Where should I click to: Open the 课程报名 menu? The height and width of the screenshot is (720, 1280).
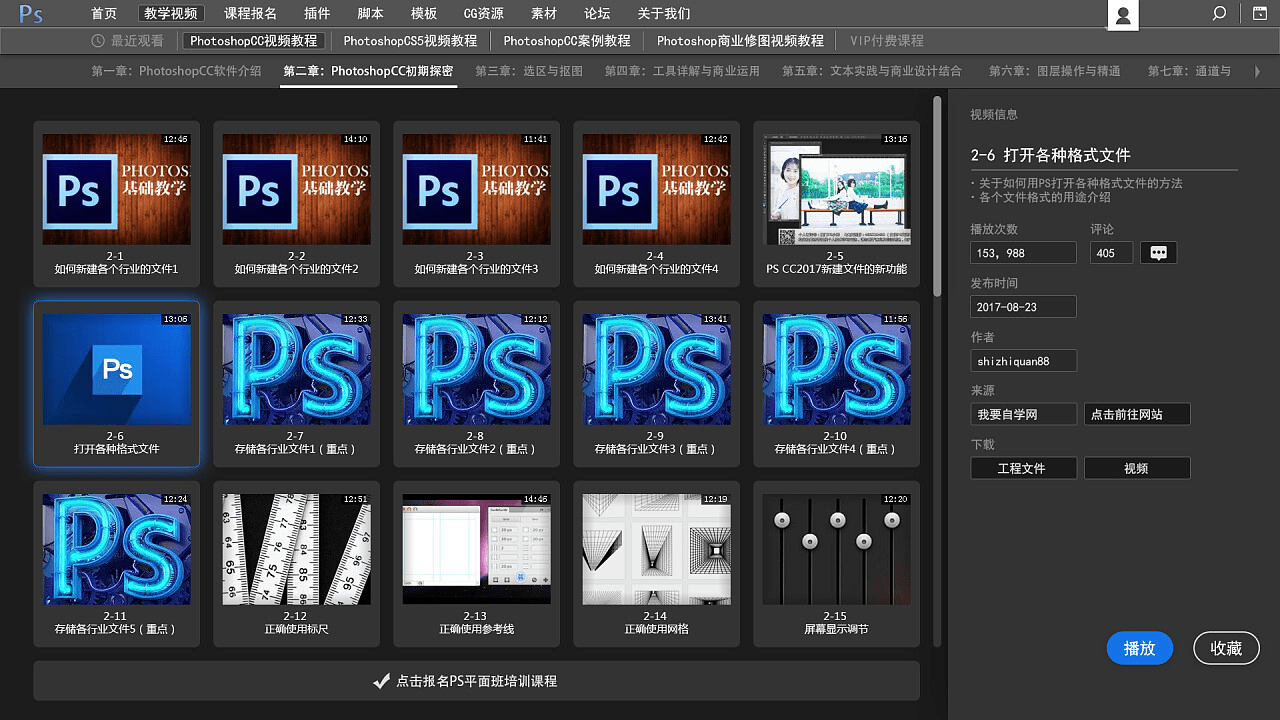250,14
